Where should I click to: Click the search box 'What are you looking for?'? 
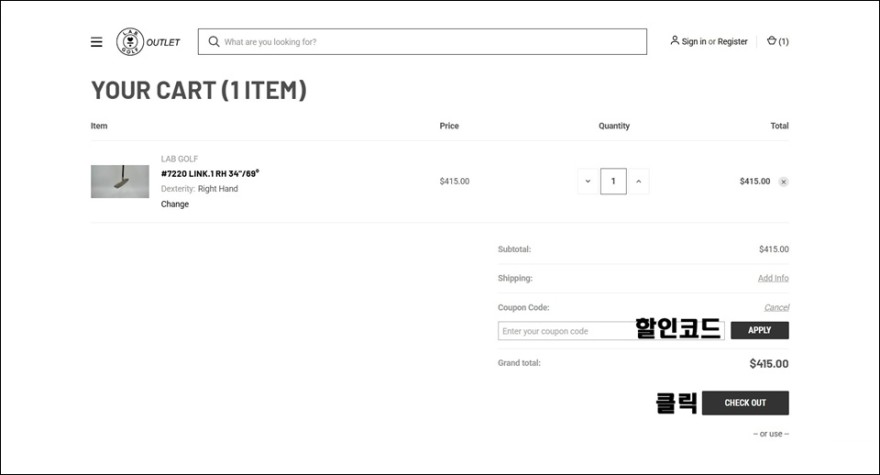422,42
